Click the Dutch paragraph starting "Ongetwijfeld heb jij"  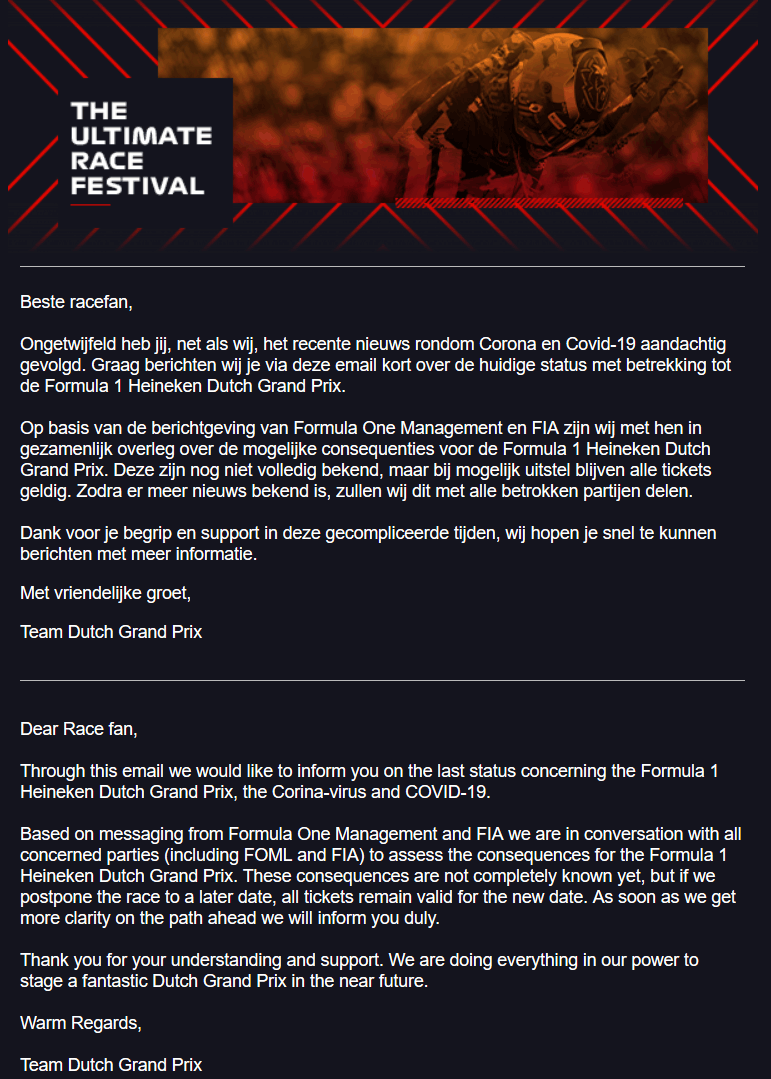[x=375, y=365]
